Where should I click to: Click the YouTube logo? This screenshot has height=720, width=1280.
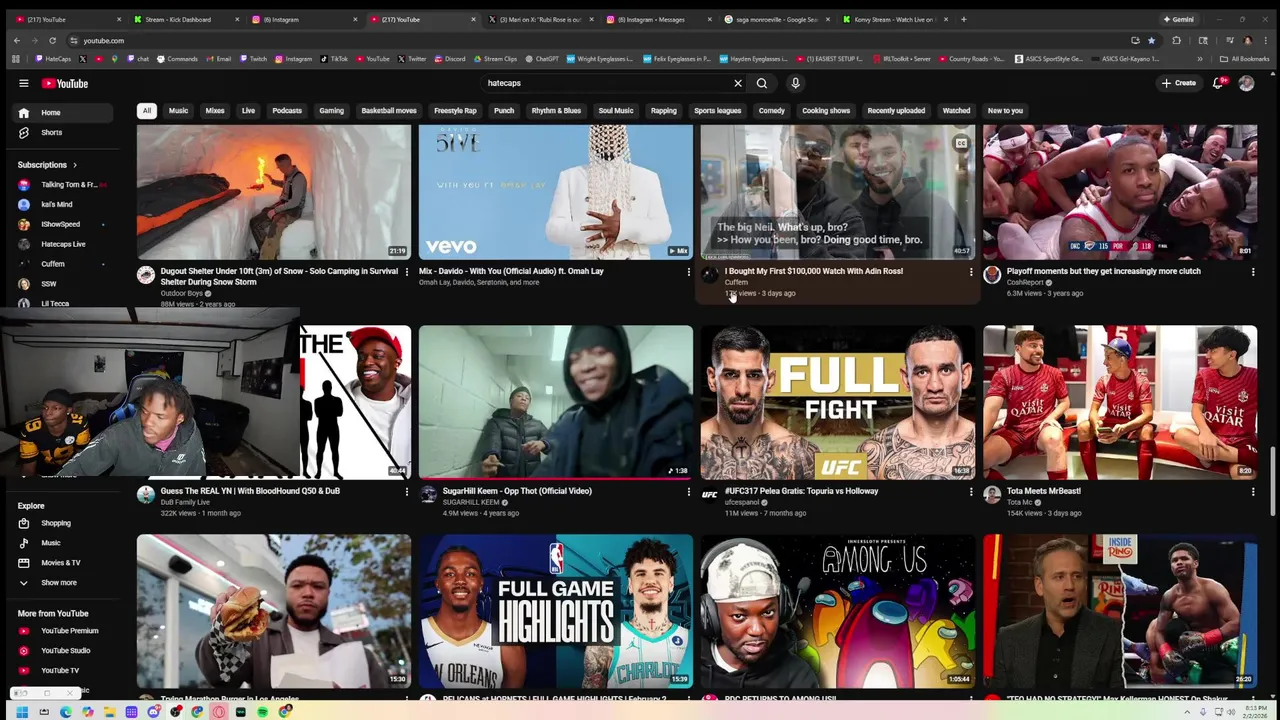pos(65,83)
